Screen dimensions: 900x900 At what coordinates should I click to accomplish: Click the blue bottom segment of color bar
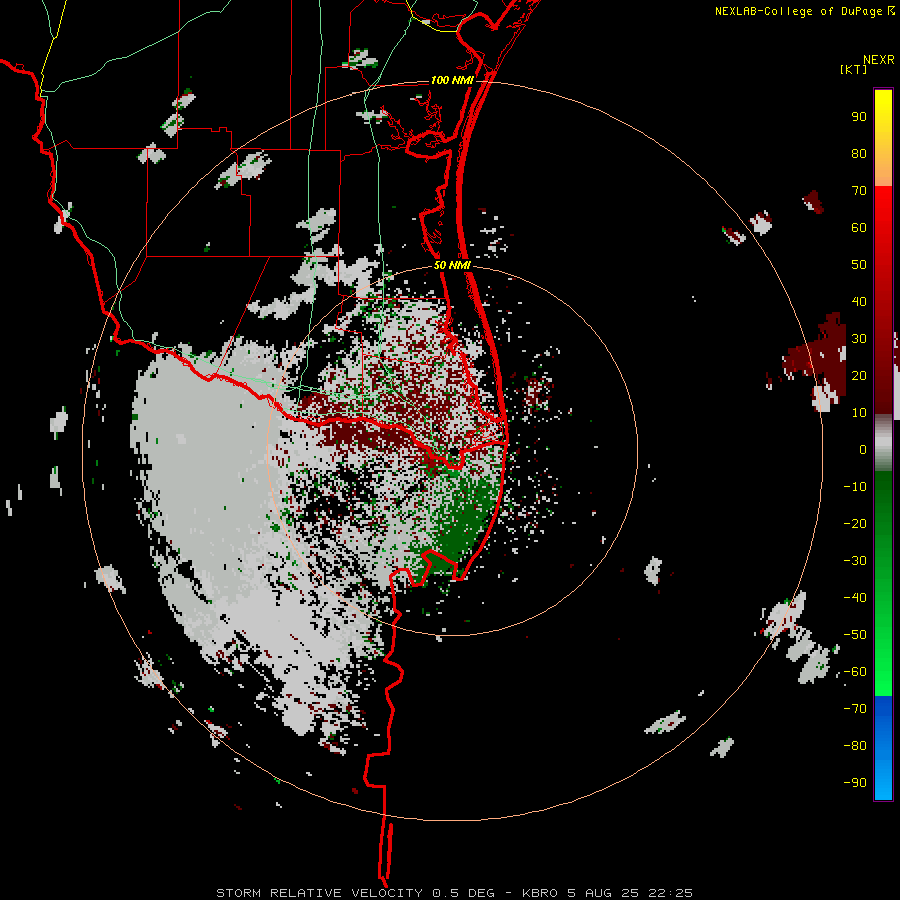tap(883, 747)
